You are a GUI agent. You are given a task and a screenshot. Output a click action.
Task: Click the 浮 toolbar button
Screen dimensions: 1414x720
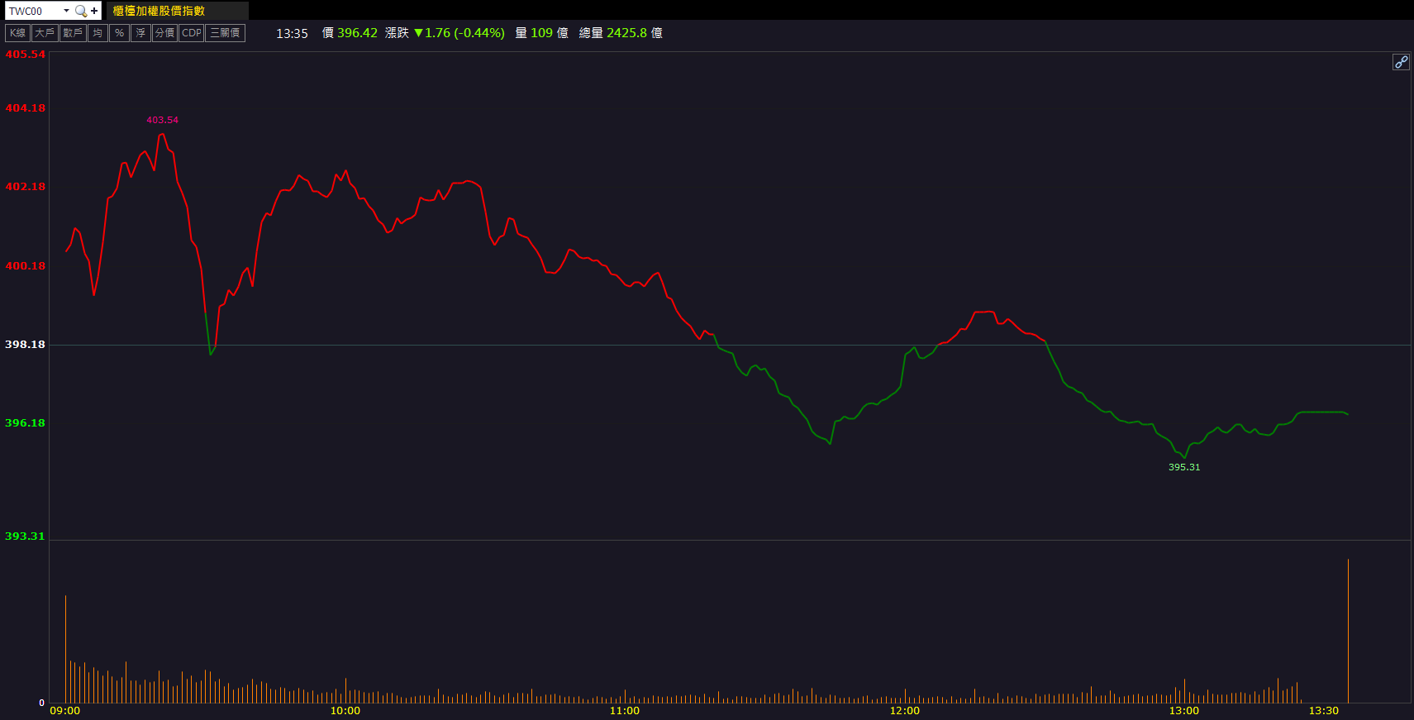(x=141, y=33)
